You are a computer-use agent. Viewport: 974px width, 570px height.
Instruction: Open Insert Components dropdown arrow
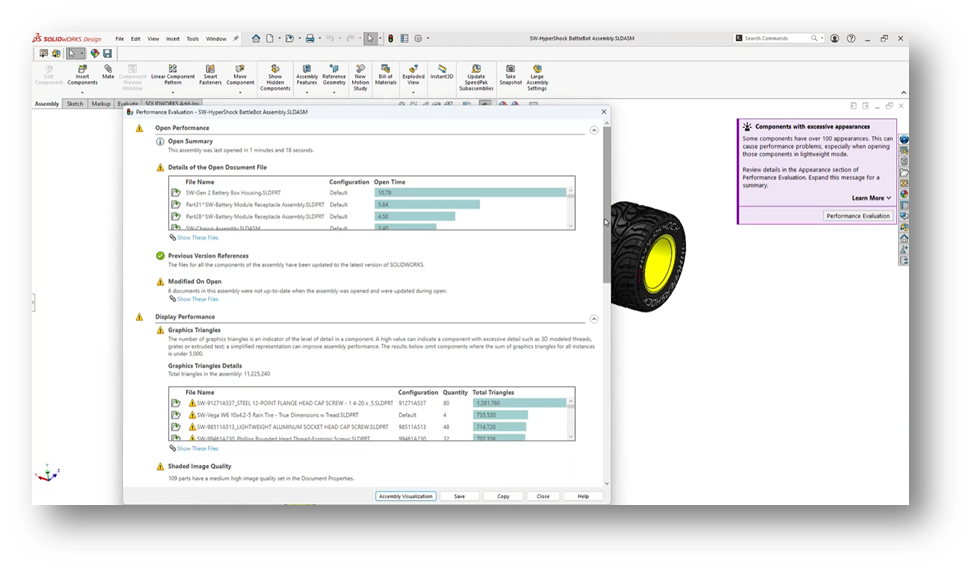(82, 93)
